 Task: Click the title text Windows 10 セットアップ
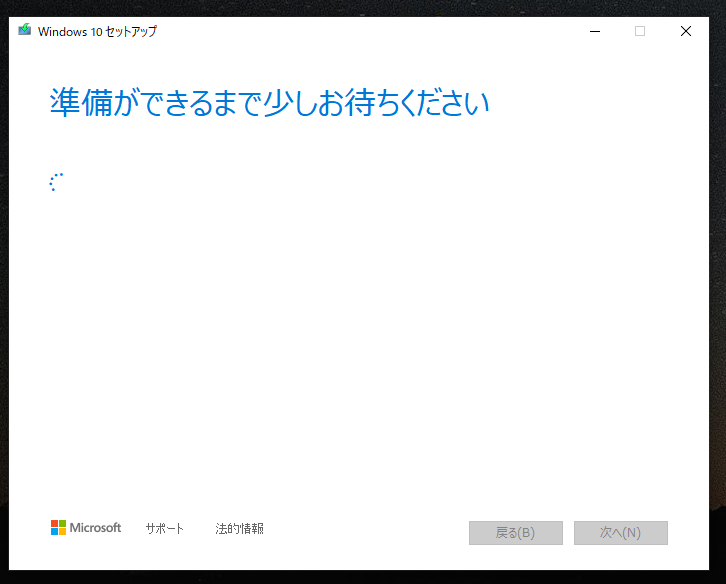97,31
